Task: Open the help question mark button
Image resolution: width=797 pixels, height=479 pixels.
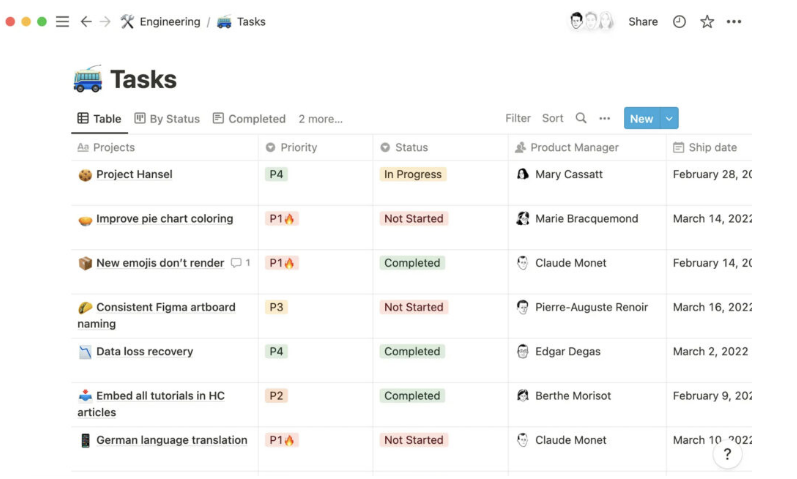Action: [727, 454]
